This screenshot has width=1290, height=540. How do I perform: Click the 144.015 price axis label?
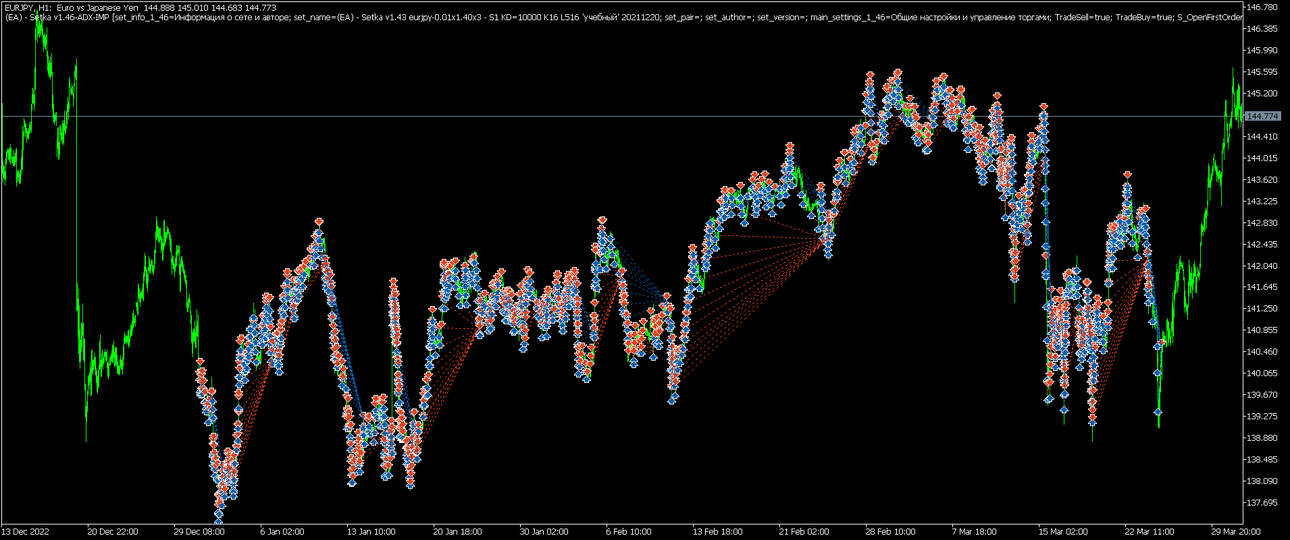point(1264,158)
